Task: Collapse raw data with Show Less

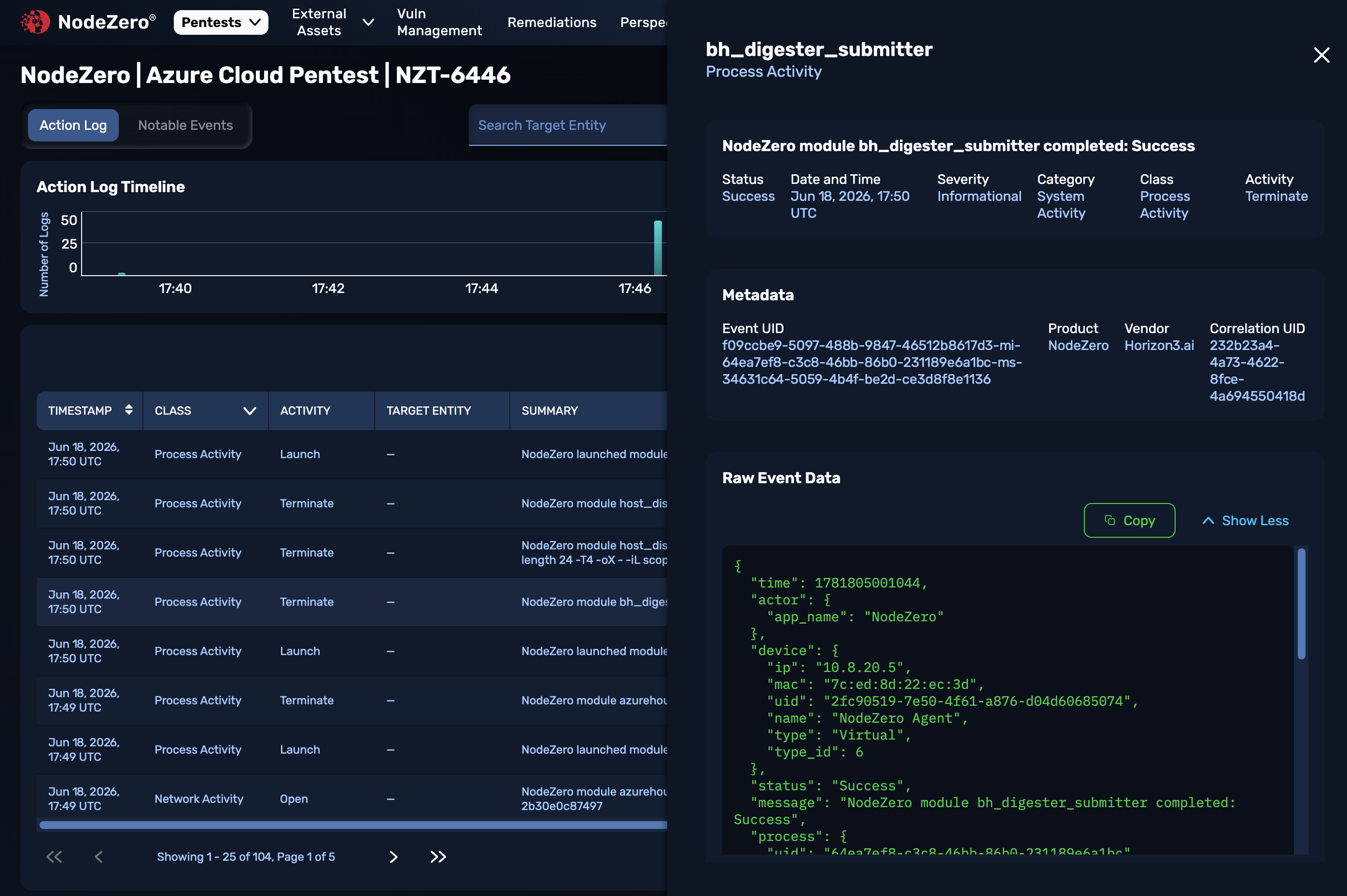Action: pos(1245,520)
